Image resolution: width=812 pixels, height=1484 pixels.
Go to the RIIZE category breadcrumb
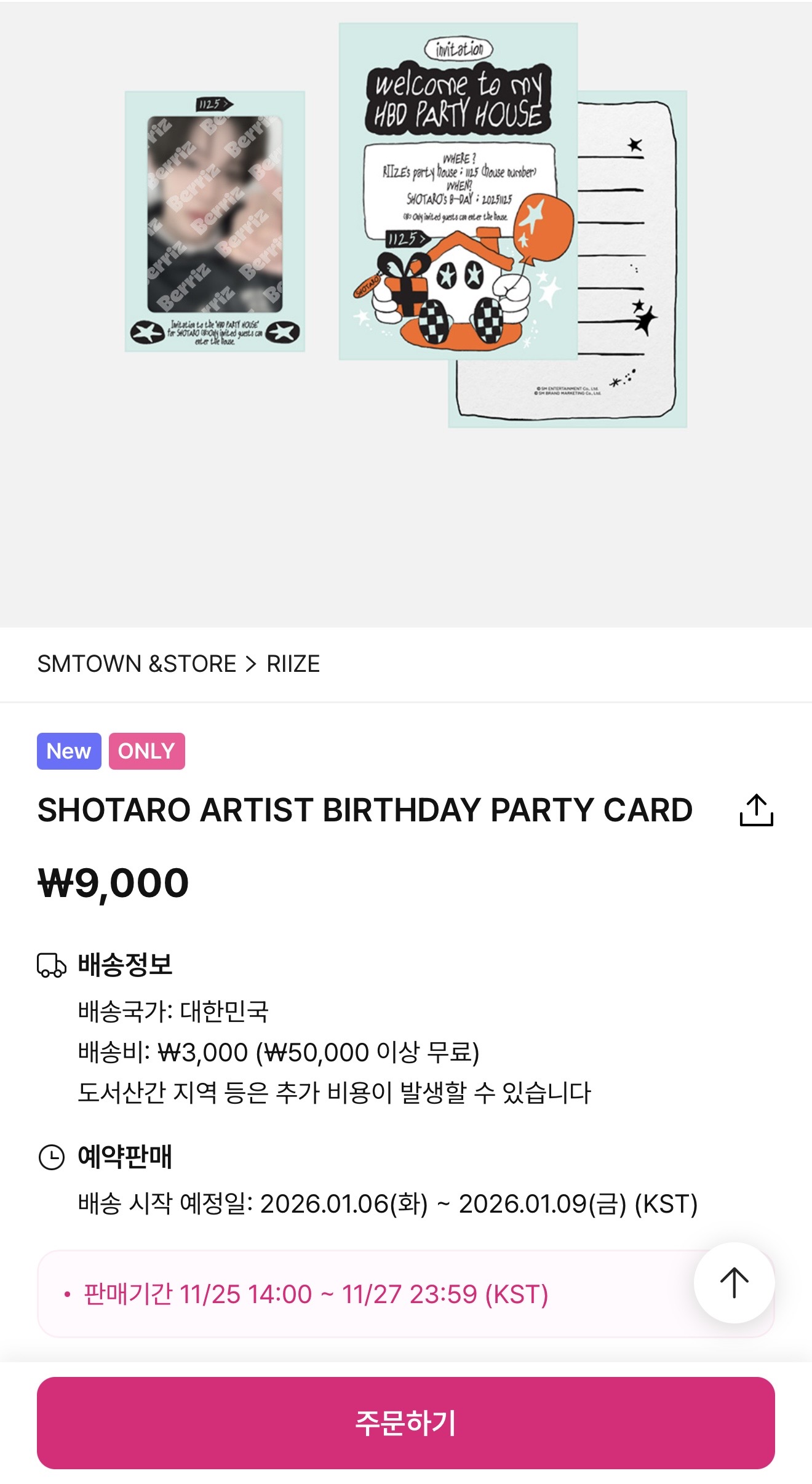tap(293, 664)
